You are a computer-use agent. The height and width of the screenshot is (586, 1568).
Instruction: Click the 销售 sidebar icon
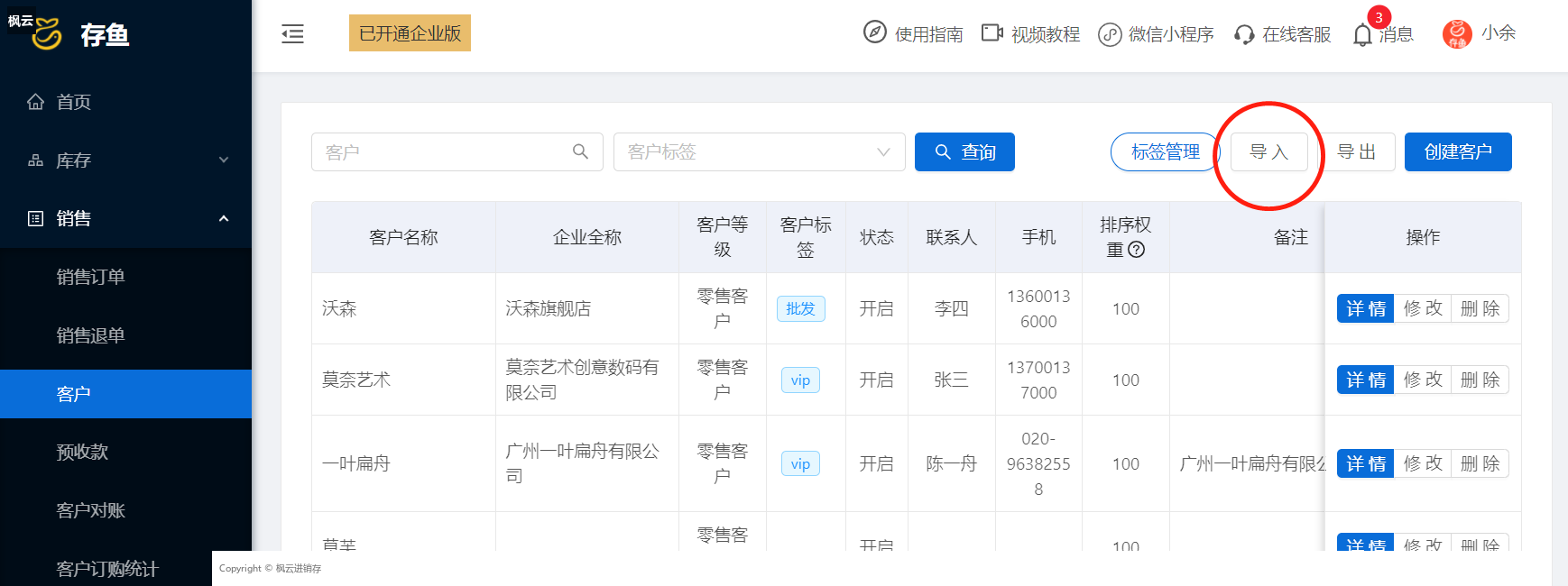(36, 218)
